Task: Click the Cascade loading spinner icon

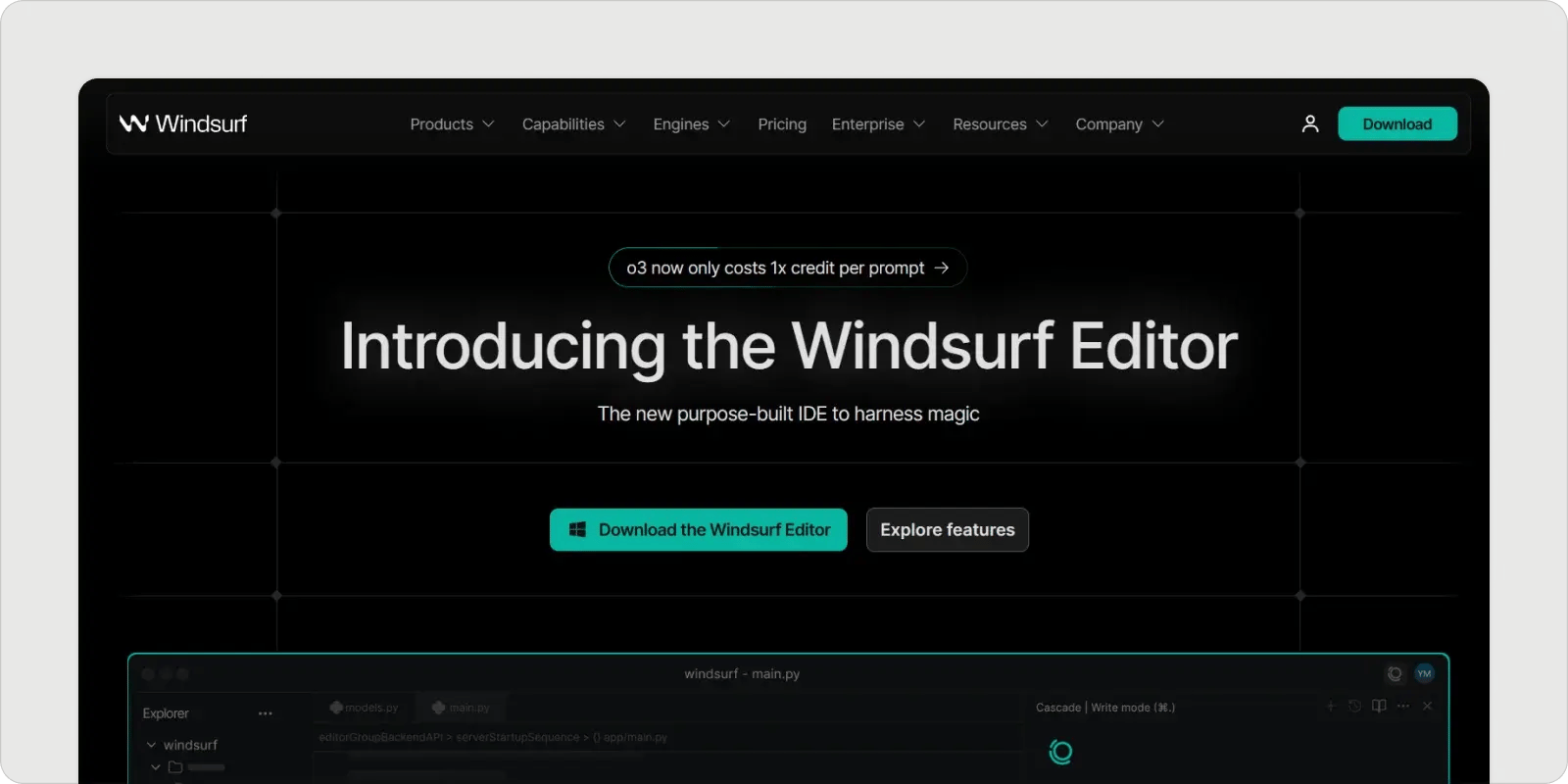Action: click(1060, 752)
